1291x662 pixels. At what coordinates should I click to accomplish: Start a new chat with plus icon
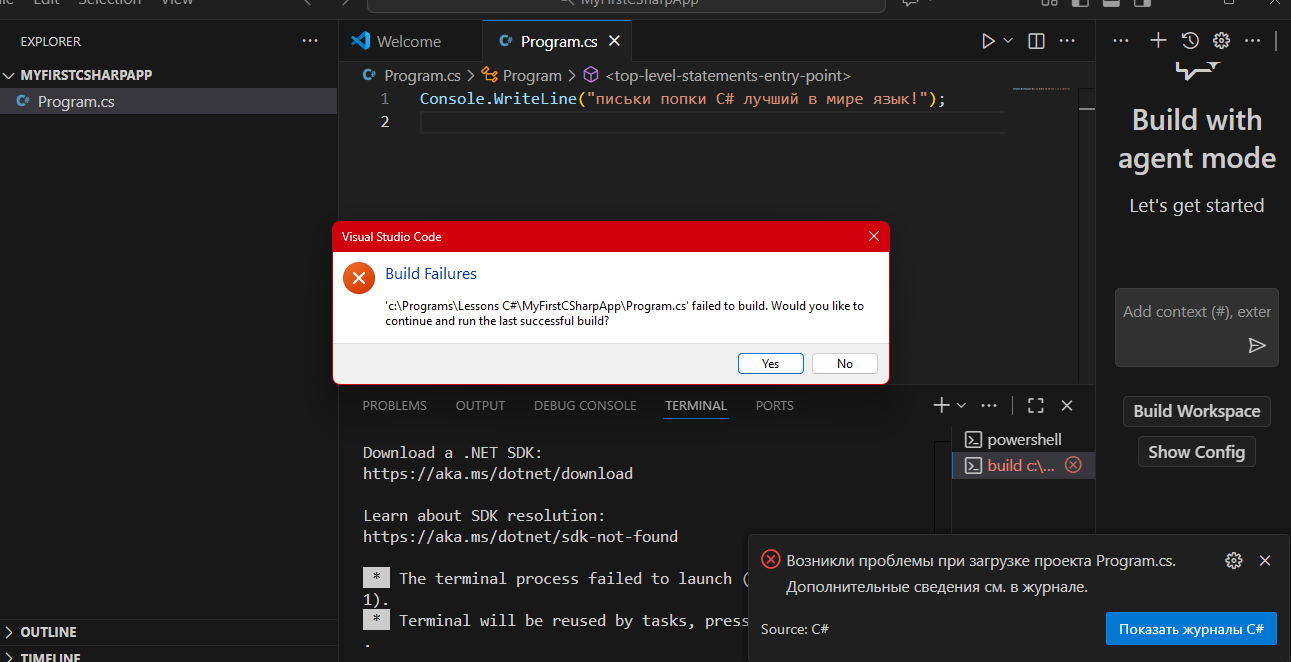(1158, 40)
